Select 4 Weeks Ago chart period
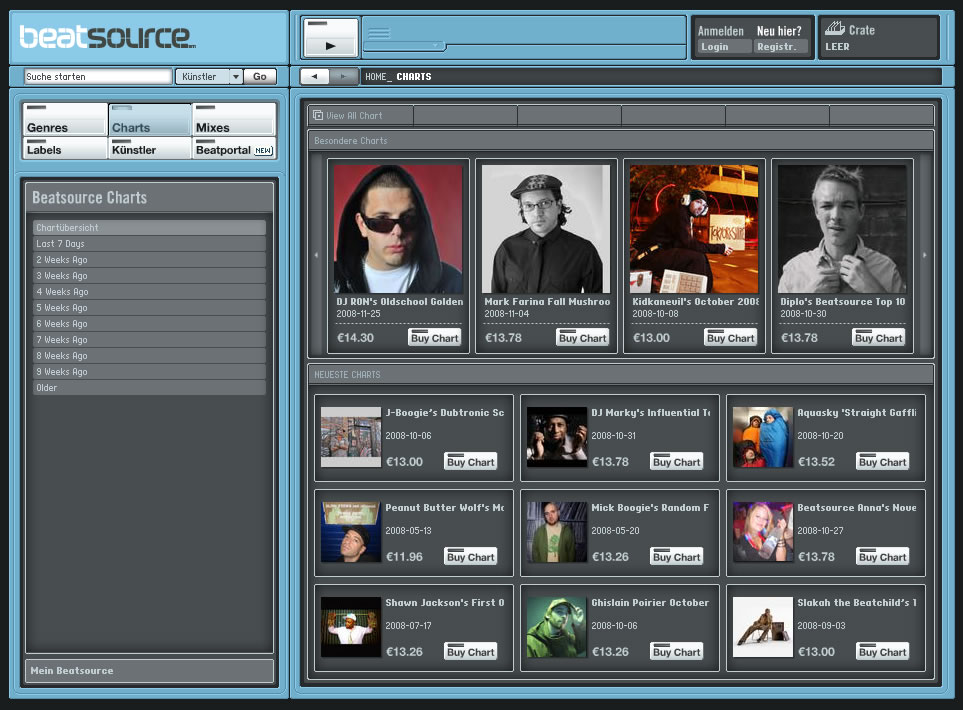The width and height of the screenshot is (963, 710). coord(149,291)
